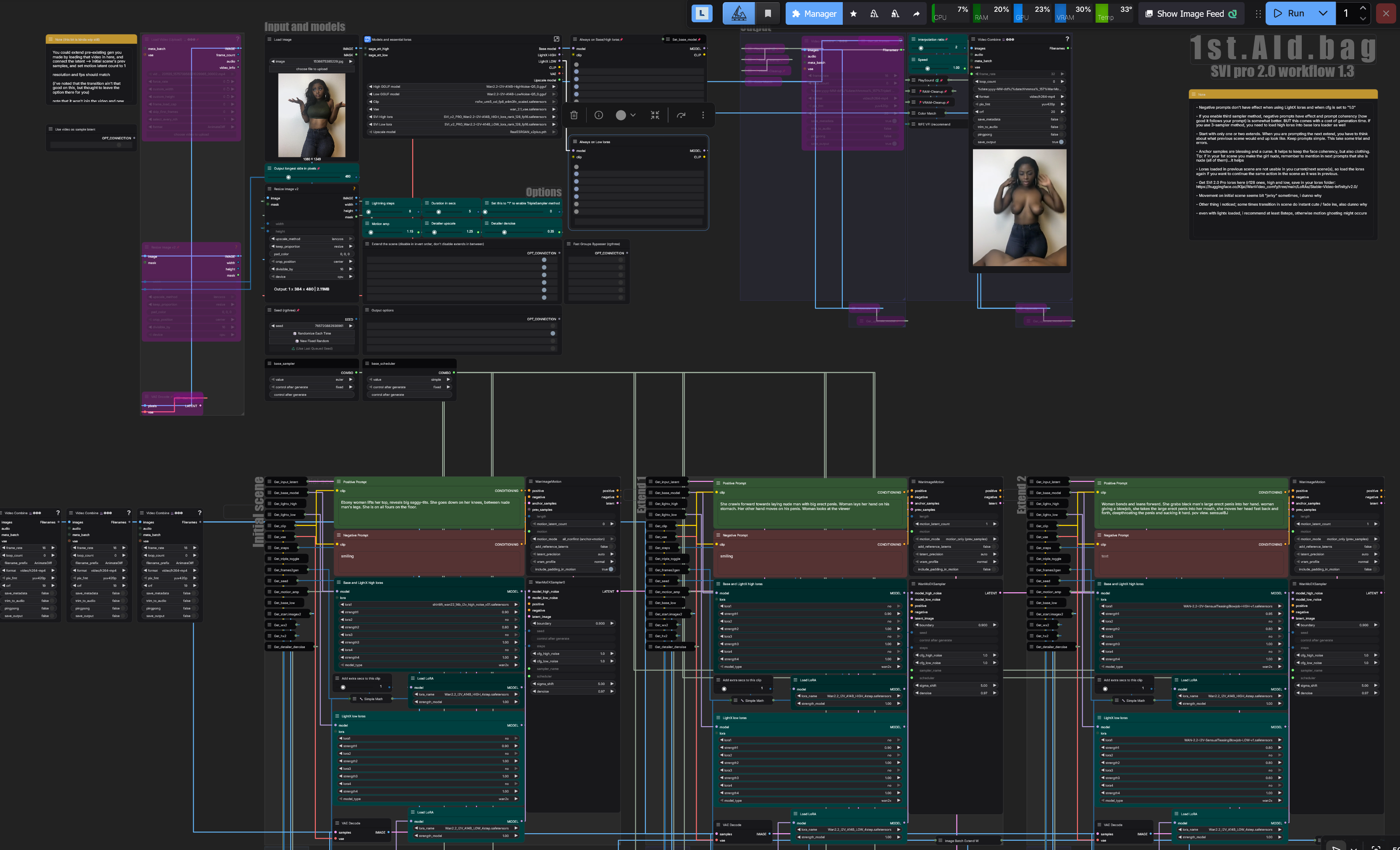The image size is (1400, 850).
Task: Click New Fixed Random on Seed node
Action: (x=311, y=341)
